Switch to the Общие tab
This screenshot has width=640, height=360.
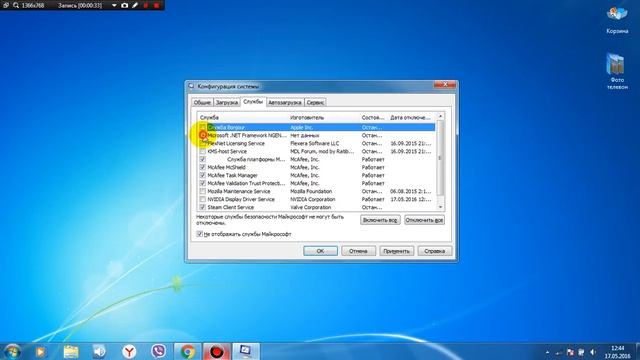[x=202, y=102]
